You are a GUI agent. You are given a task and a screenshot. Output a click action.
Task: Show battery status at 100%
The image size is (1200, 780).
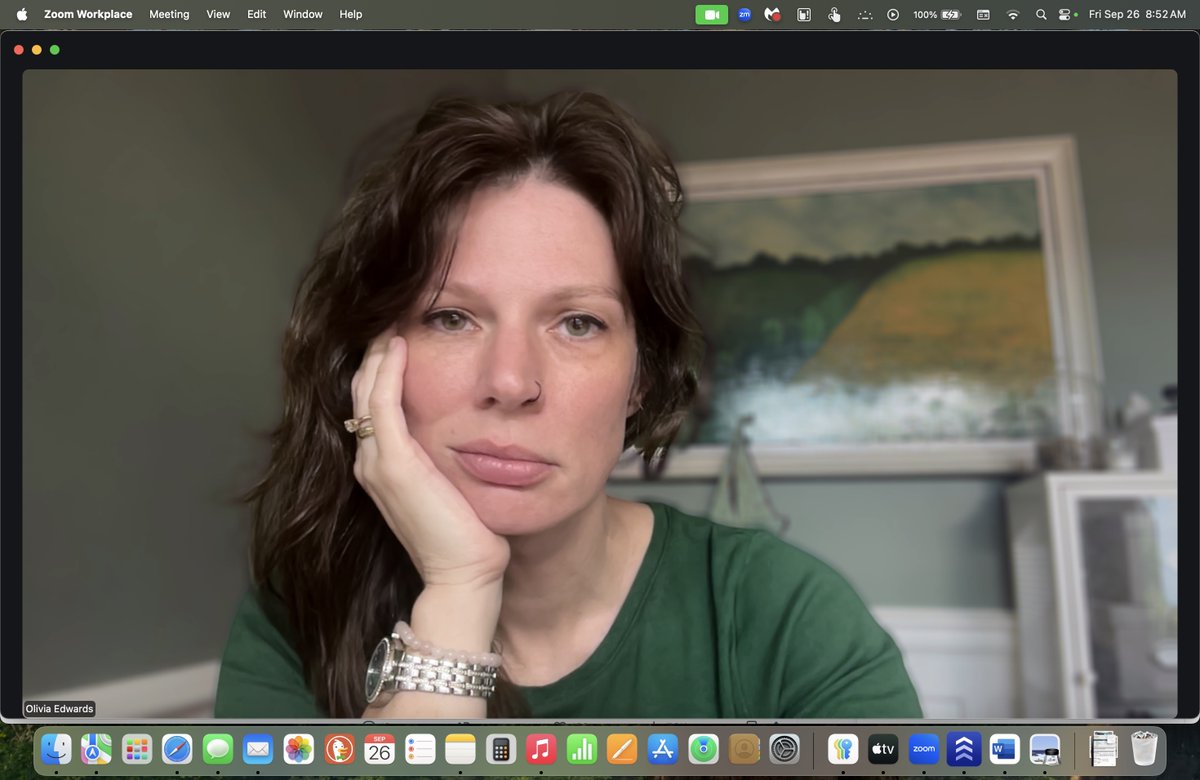pyautogui.click(x=936, y=14)
